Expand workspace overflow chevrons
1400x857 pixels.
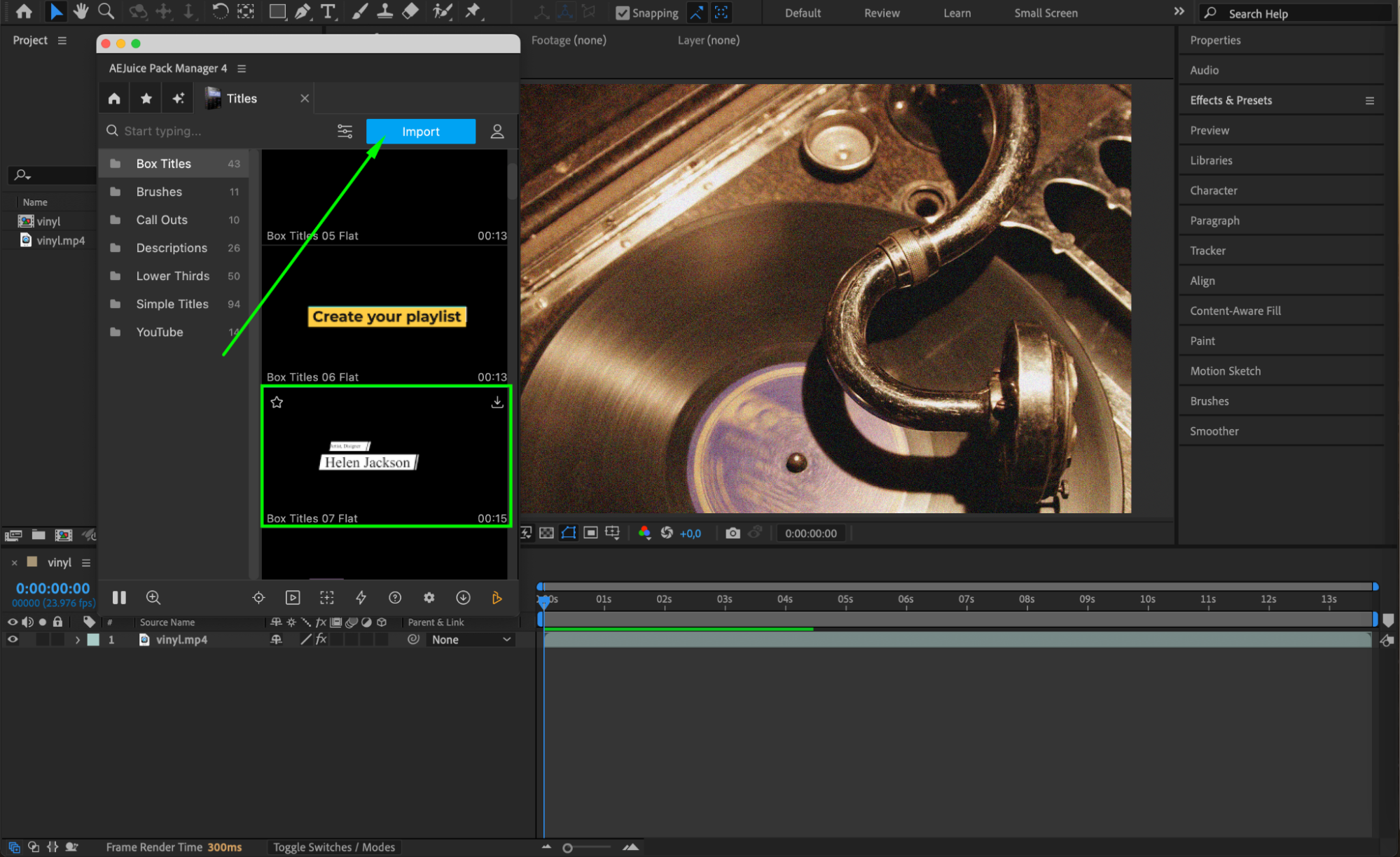pos(1179,11)
